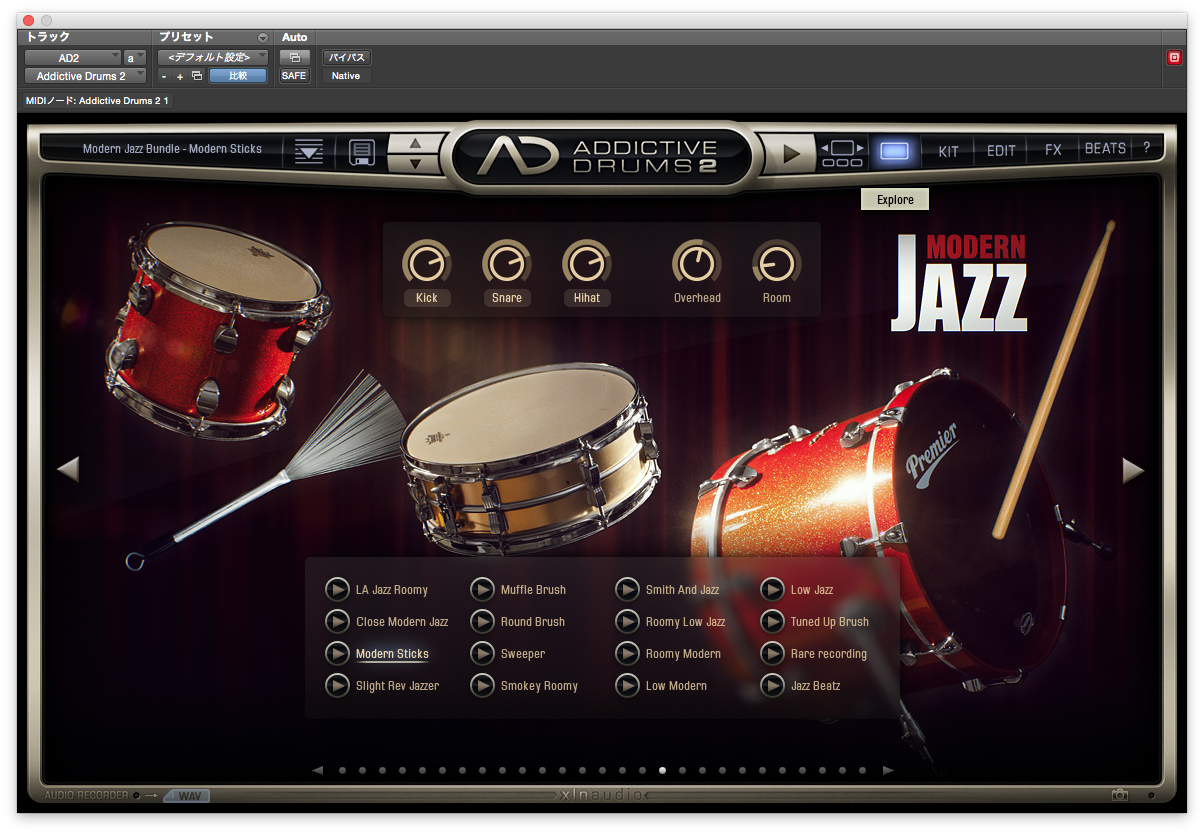Toggle the SAFE automation button

tap(295, 76)
